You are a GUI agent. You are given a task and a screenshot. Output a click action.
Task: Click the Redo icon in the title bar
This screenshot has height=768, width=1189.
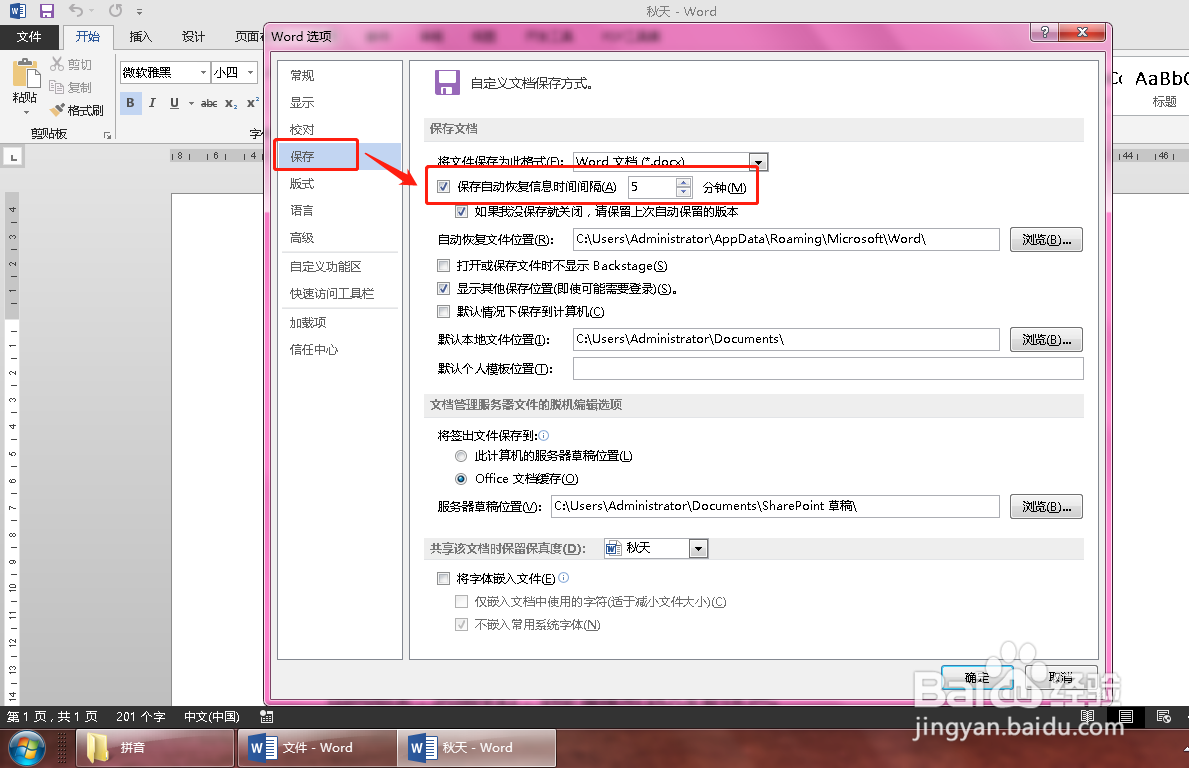[x=115, y=11]
